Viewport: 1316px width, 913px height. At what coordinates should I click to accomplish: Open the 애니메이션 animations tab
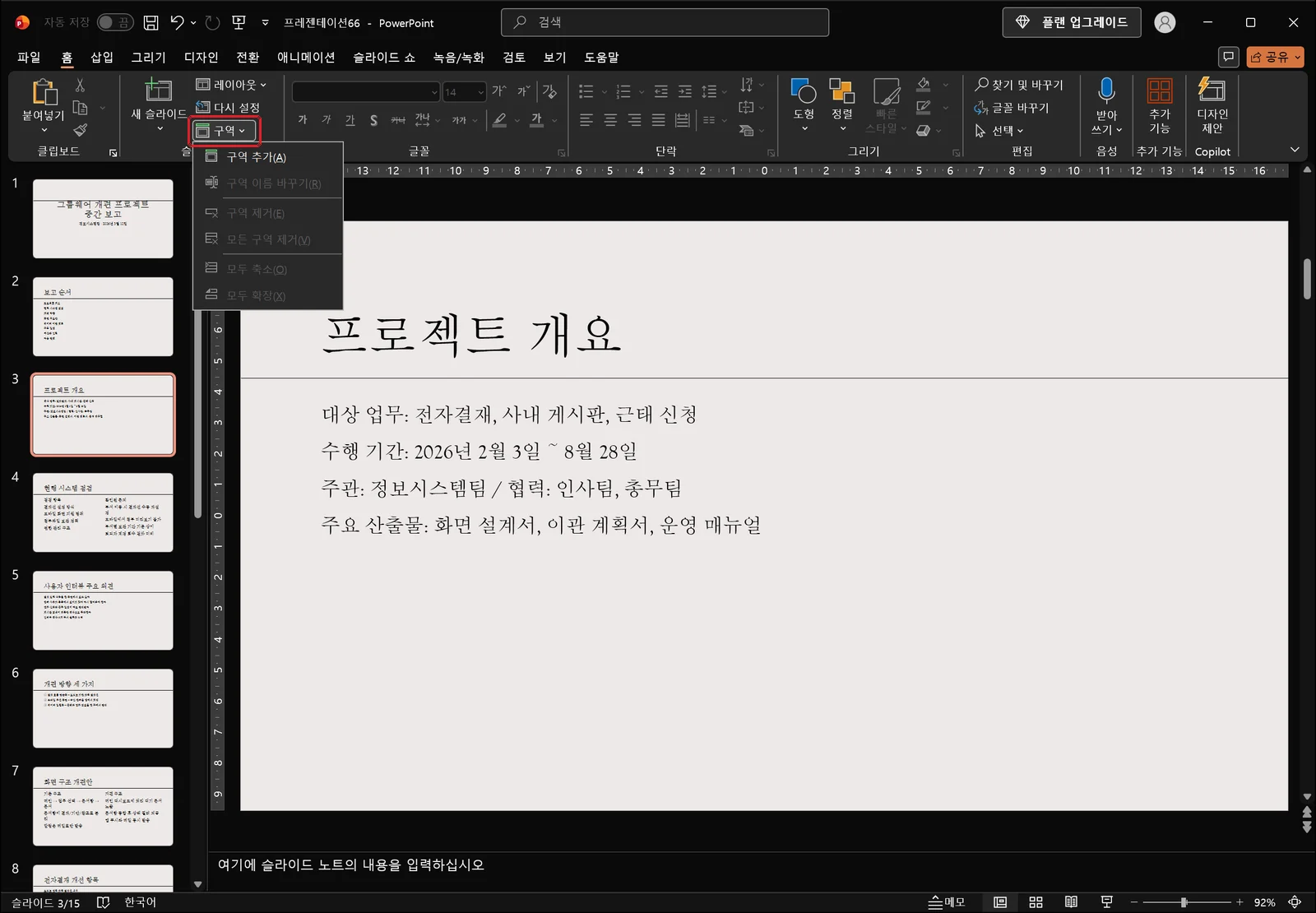(306, 57)
